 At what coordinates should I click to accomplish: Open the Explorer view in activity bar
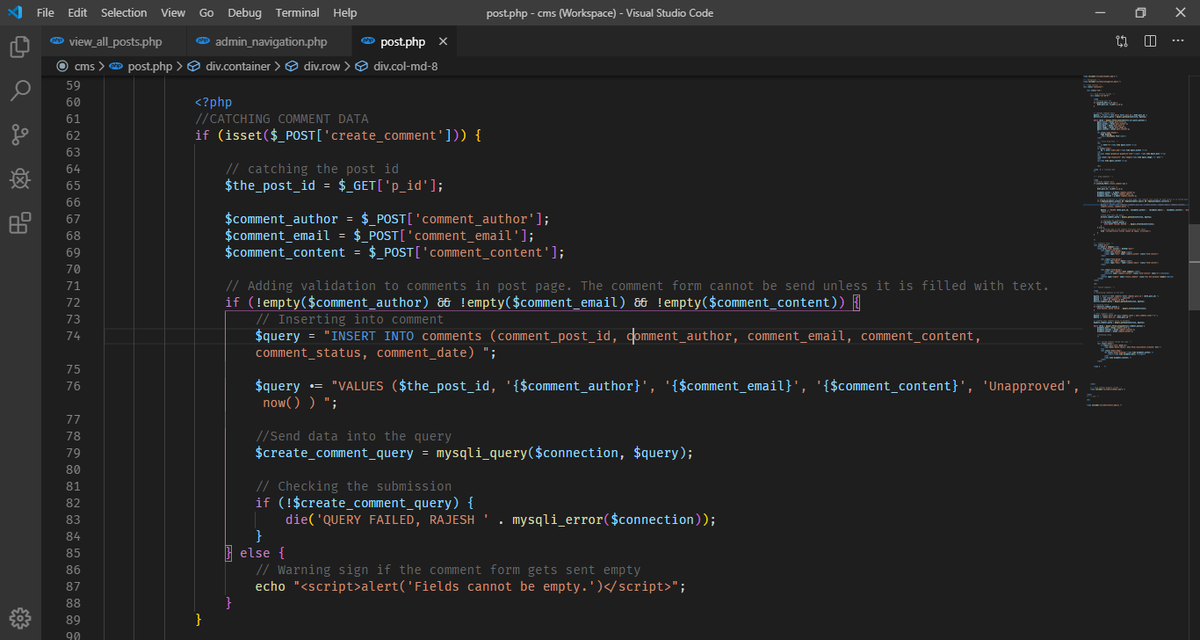tap(20, 47)
